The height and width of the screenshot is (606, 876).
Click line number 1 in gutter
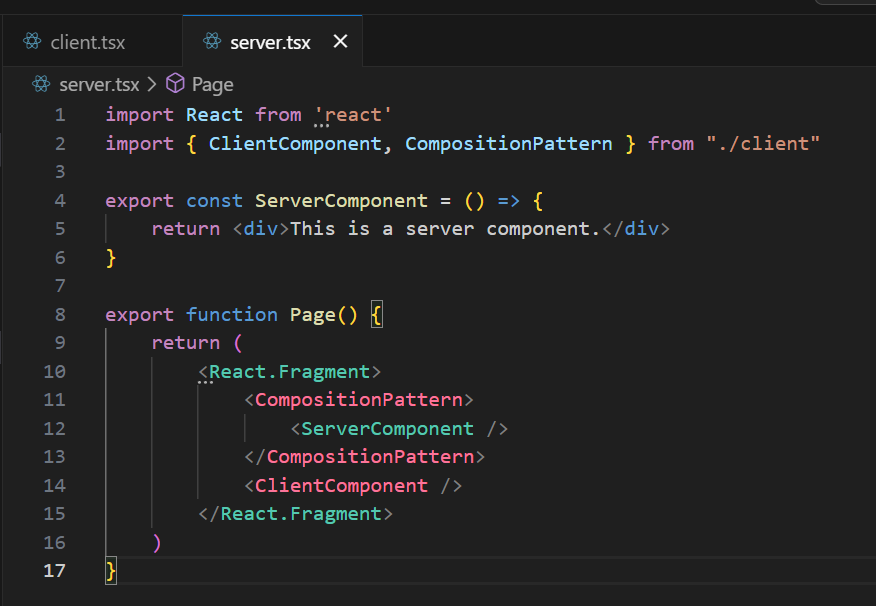point(60,115)
